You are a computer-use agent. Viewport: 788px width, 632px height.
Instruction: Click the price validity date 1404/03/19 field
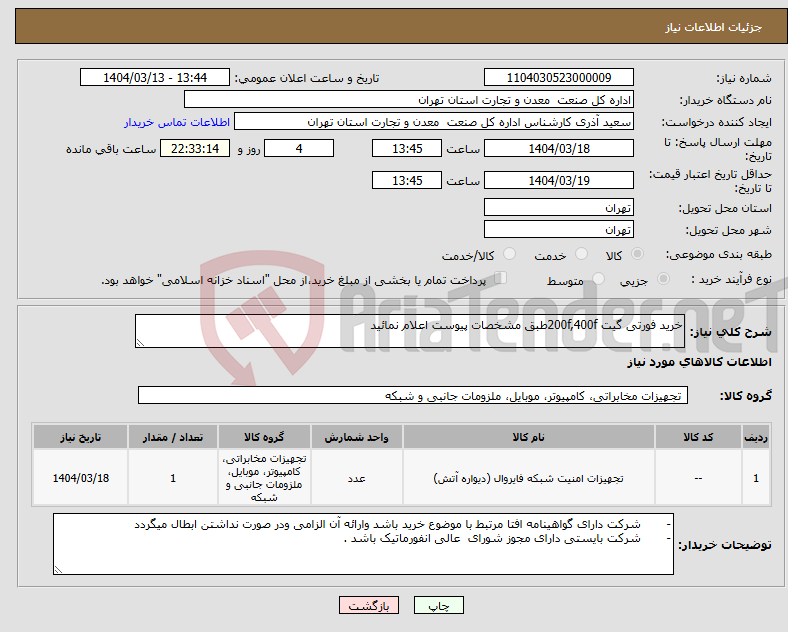click(559, 180)
